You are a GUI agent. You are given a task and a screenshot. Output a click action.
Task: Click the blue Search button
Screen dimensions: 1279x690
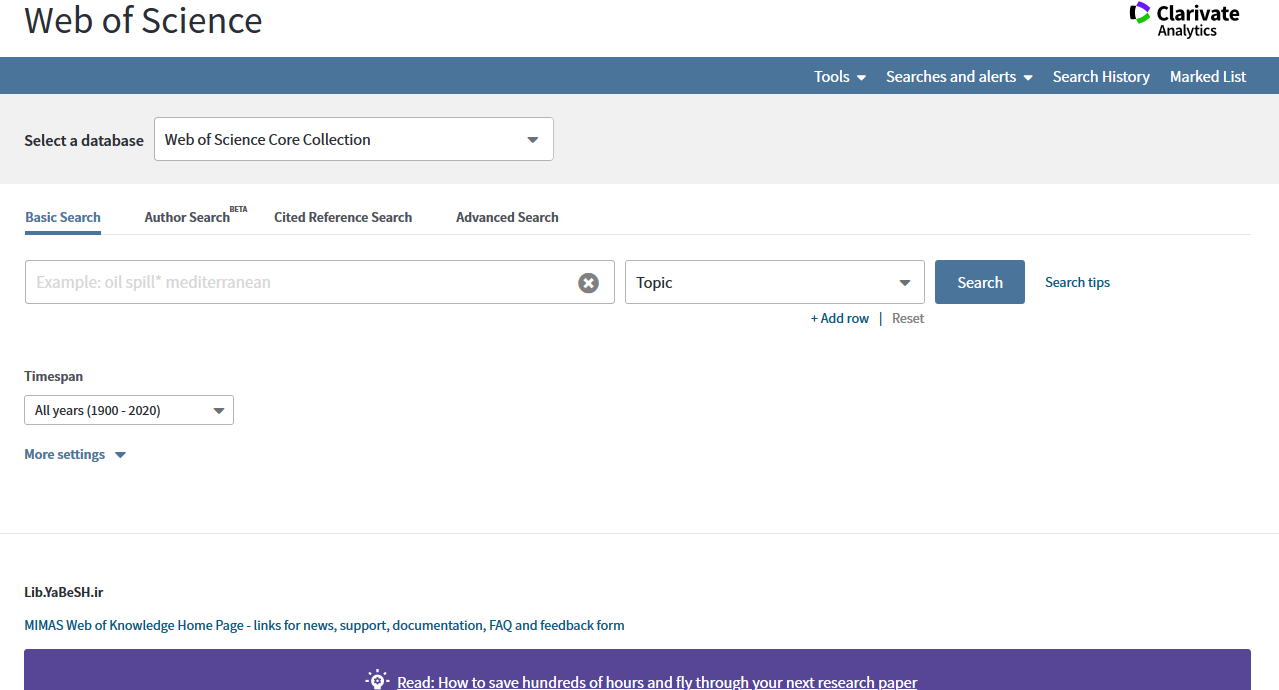pos(980,282)
